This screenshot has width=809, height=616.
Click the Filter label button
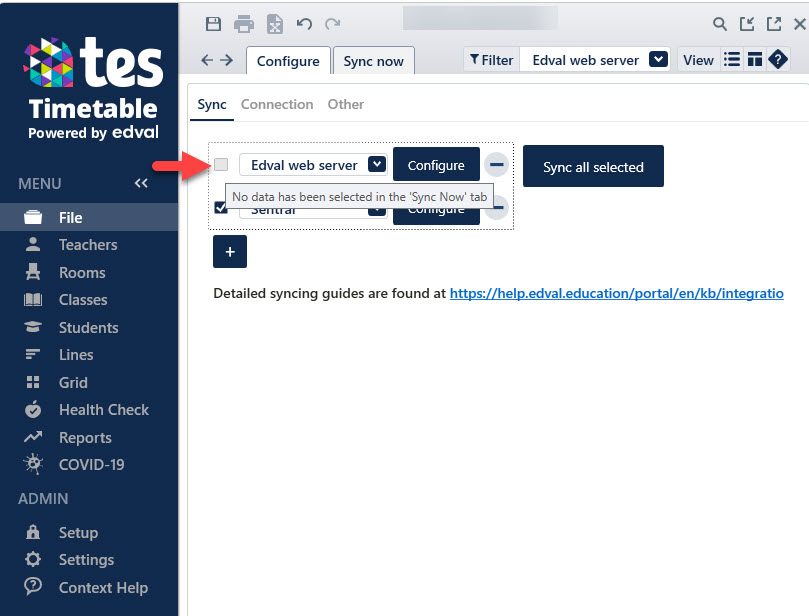click(x=492, y=60)
